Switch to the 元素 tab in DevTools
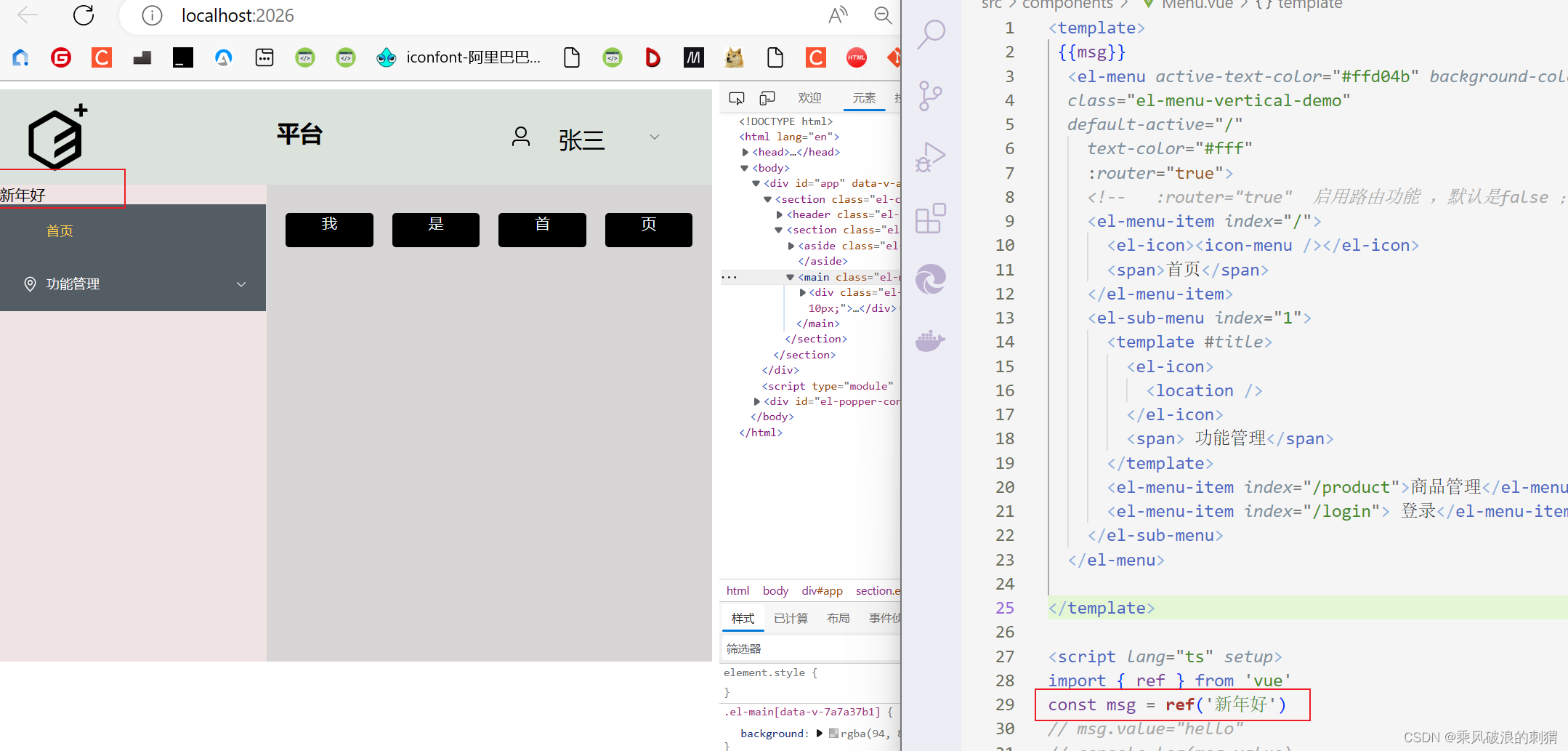The width and height of the screenshot is (1568, 751). point(864,98)
